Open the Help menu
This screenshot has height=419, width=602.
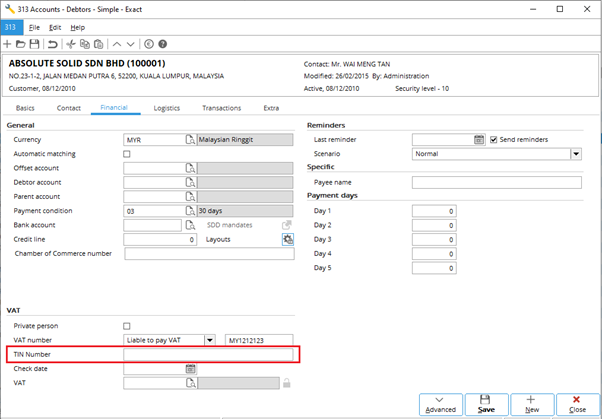[78, 27]
